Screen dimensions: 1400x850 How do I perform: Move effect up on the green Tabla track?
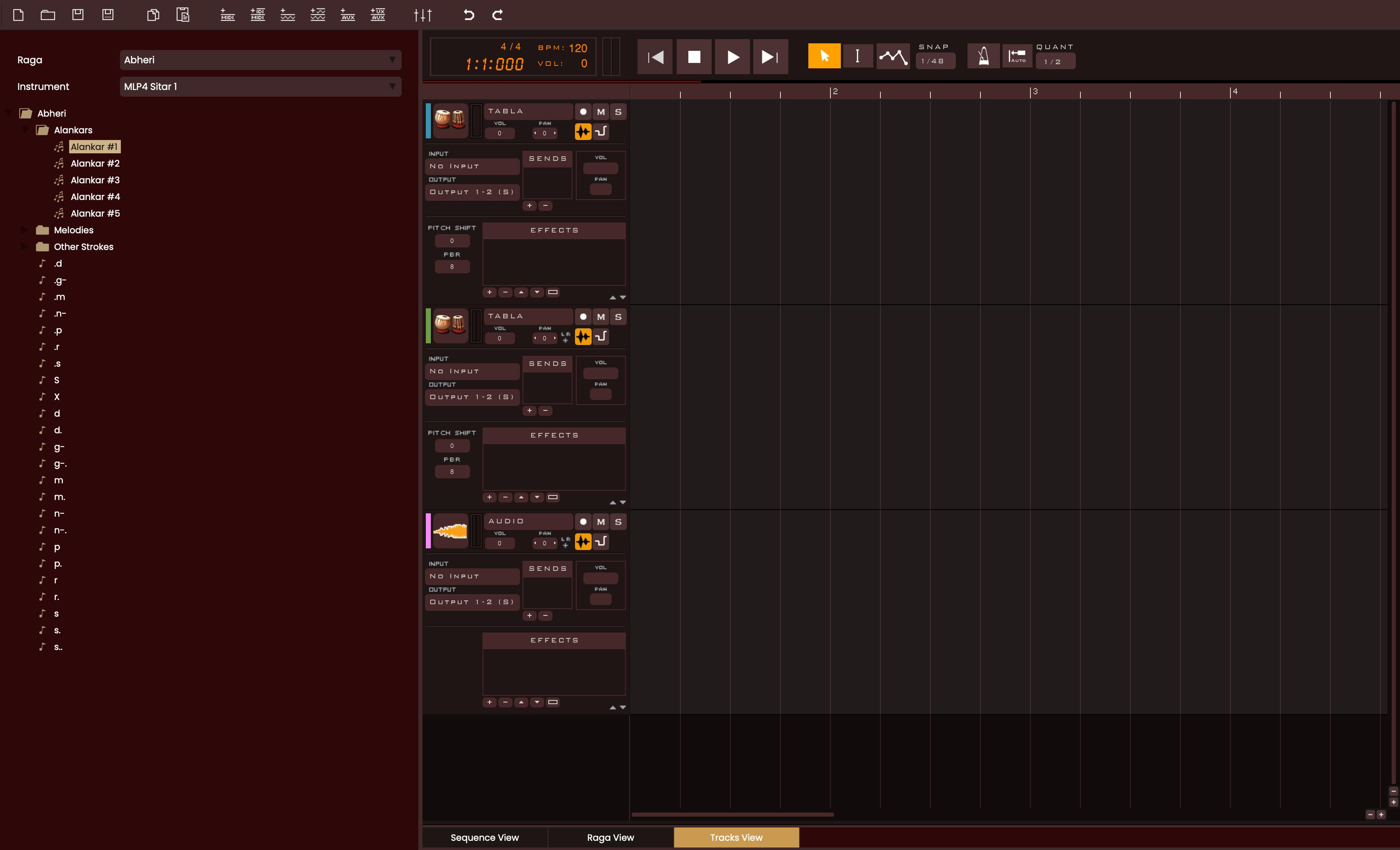(521, 498)
